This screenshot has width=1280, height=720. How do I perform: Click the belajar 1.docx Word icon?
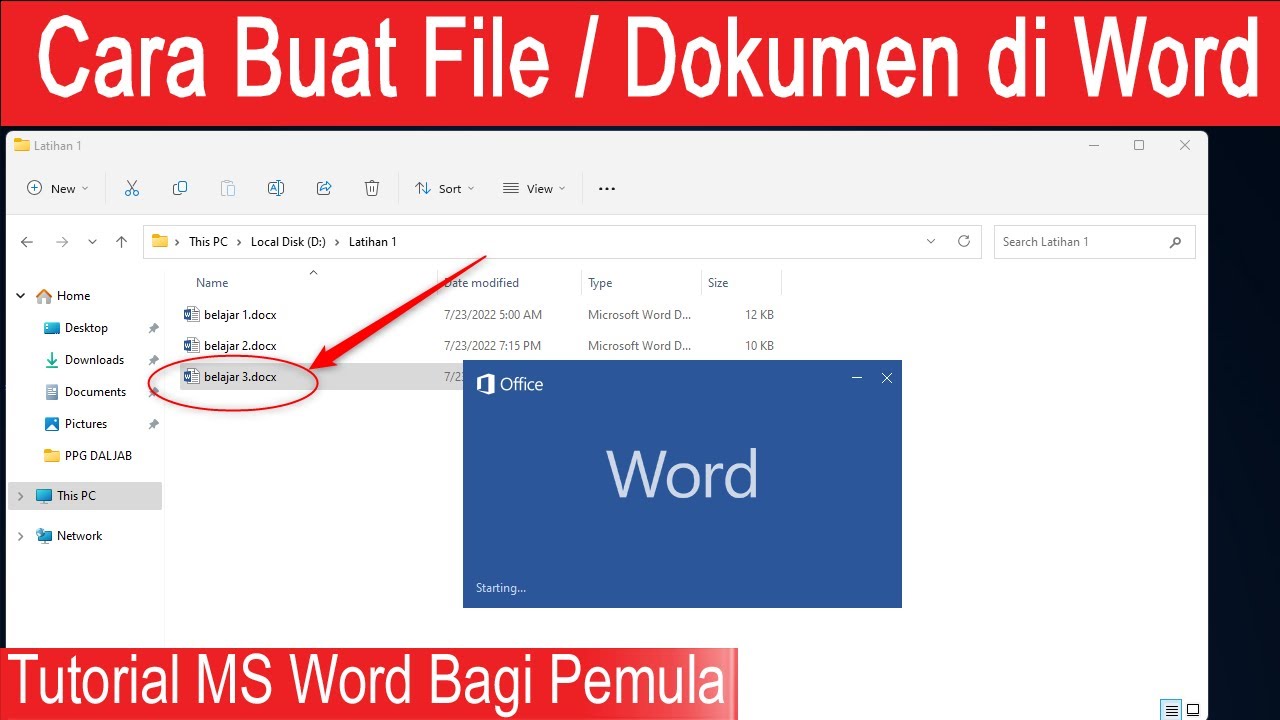coord(192,314)
